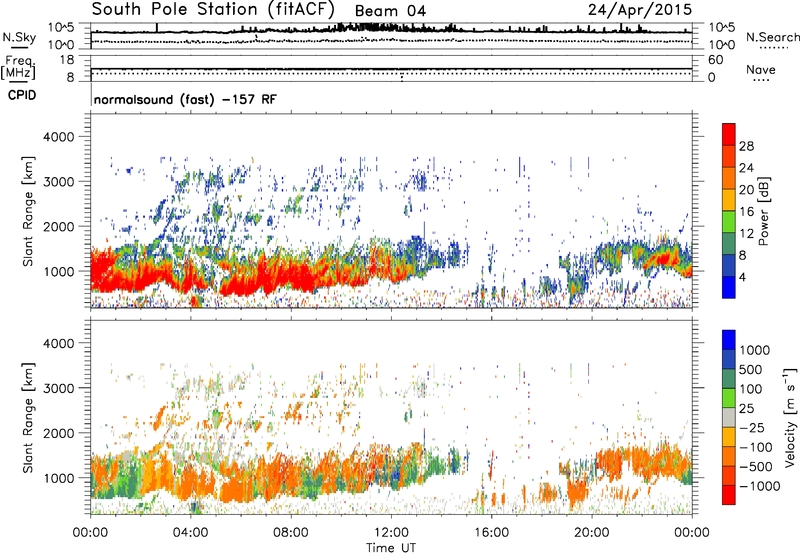Click the -1000 label on velocity colorbar
Image resolution: width=800 pixels, height=554 pixels.
tap(759, 486)
